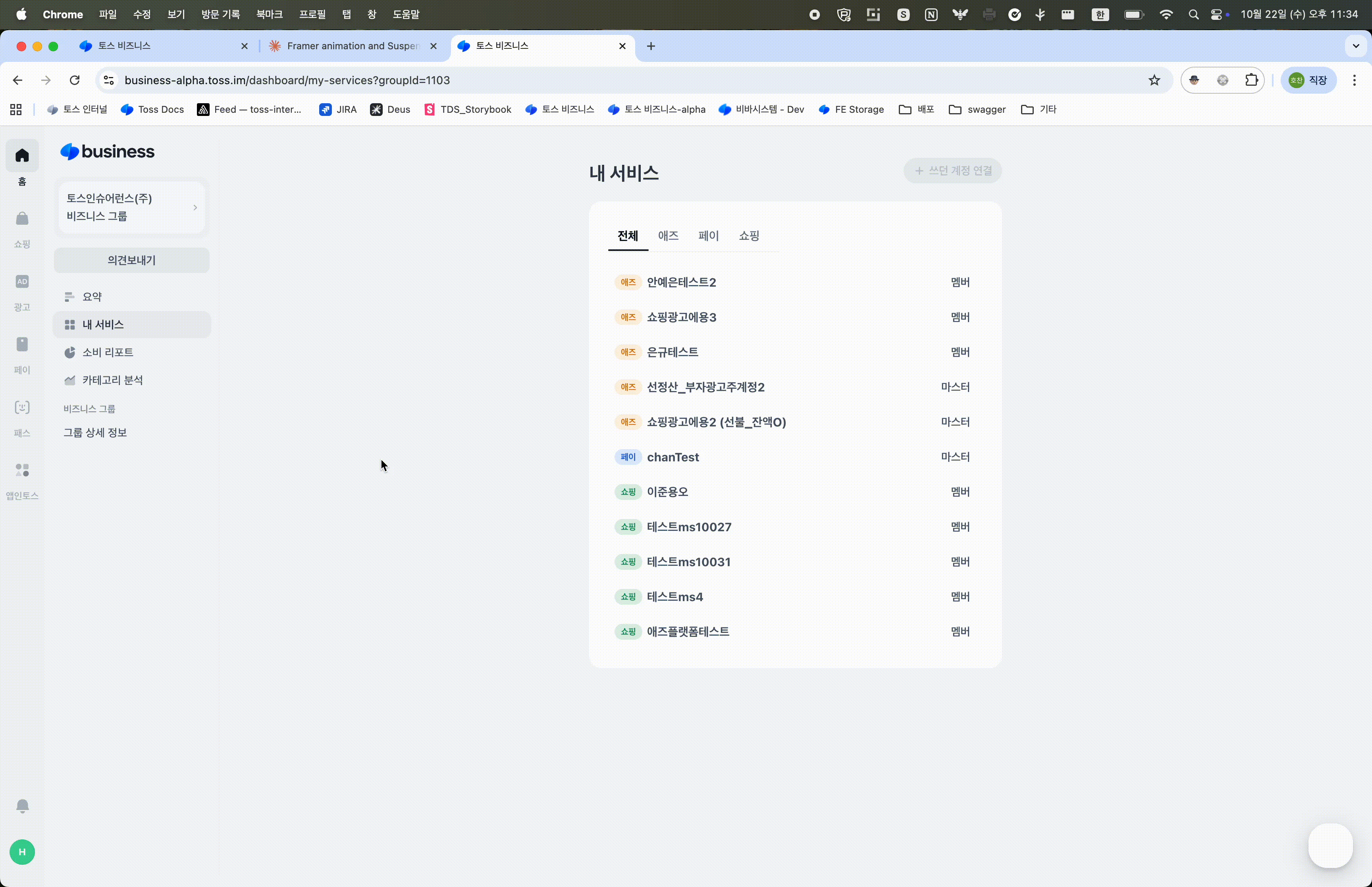Open notifications bell icon
This screenshot has height=887, width=1372.
(22, 805)
